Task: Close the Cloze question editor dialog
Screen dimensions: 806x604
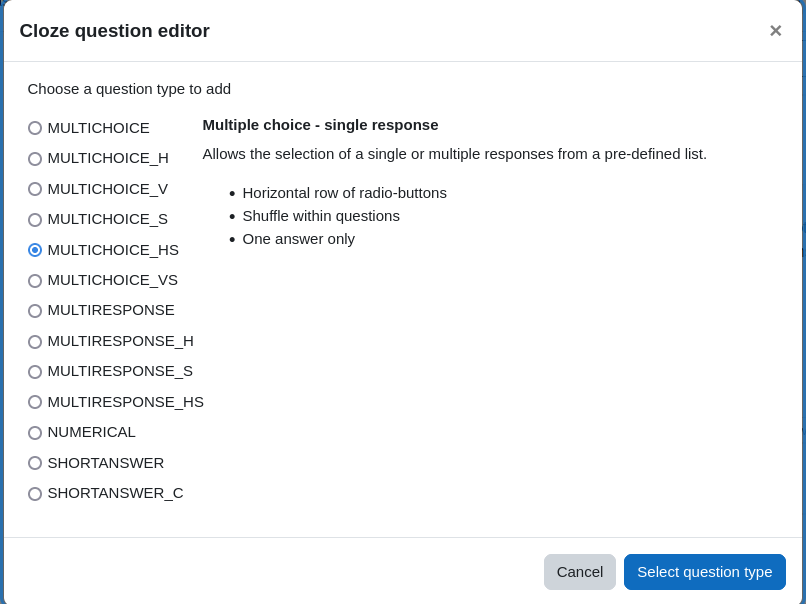Action: tap(776, 31)
